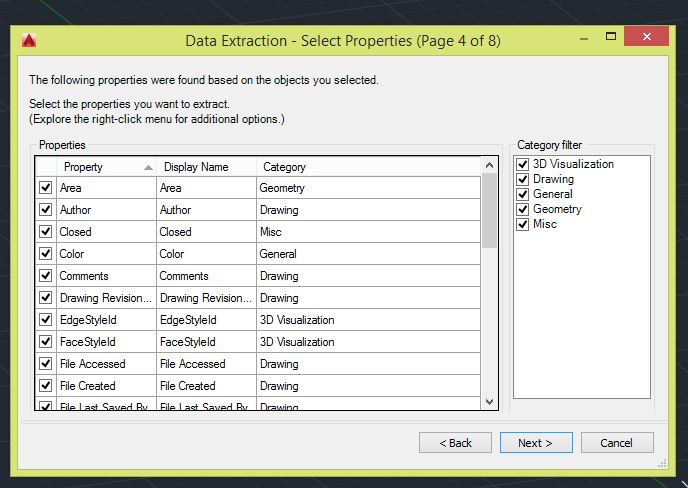
Task: Go back with the < Back button
Action: [x=455, y=443]
